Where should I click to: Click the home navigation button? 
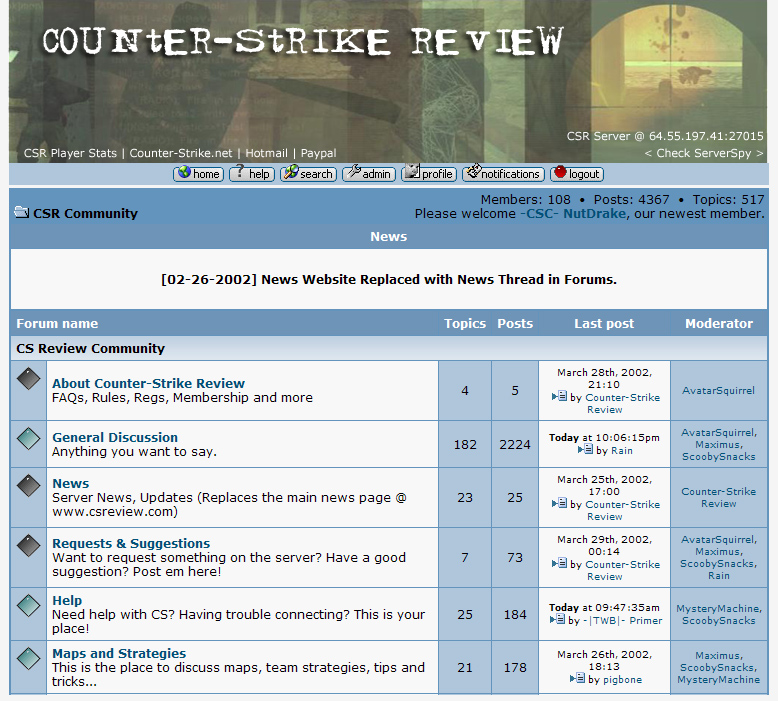coord(198,174)
